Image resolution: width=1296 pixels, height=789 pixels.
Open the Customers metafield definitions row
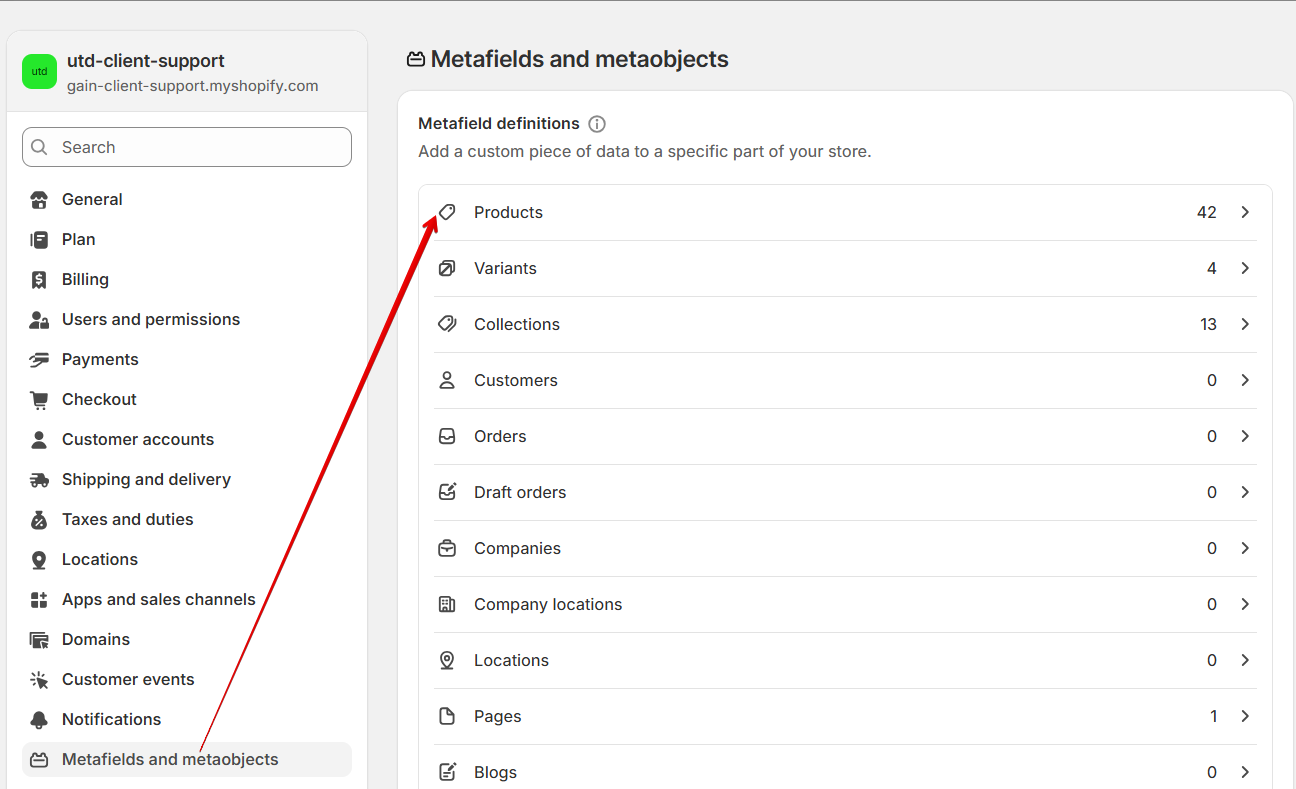tap(845, 380)
